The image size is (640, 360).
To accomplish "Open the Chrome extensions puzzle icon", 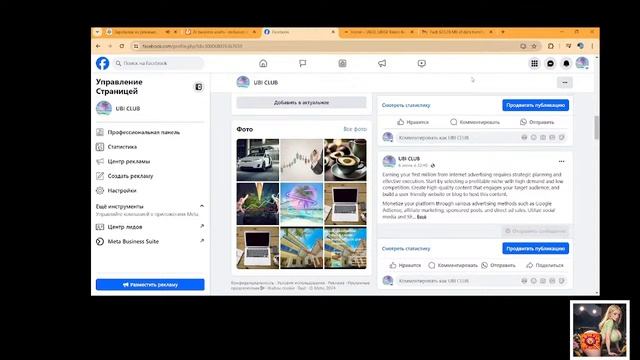I will (551, 46).
